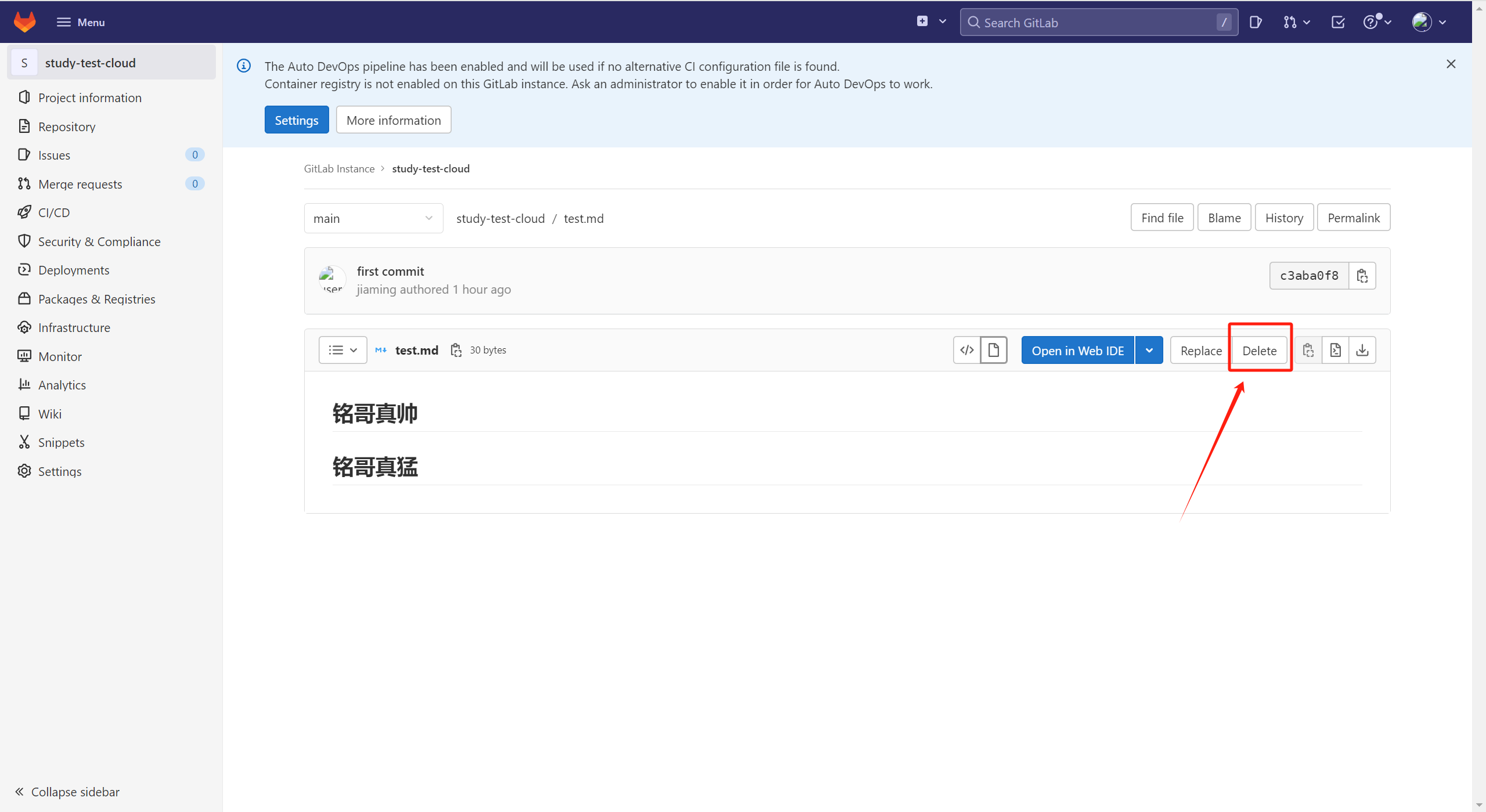Viewport: 1486px width, 812px height.
Task: Open the main branch dropdown
Action: coord(373,218)
